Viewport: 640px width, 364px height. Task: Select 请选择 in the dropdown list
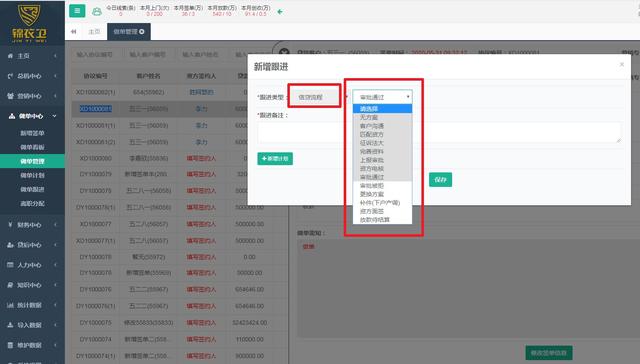coord(382,109)
